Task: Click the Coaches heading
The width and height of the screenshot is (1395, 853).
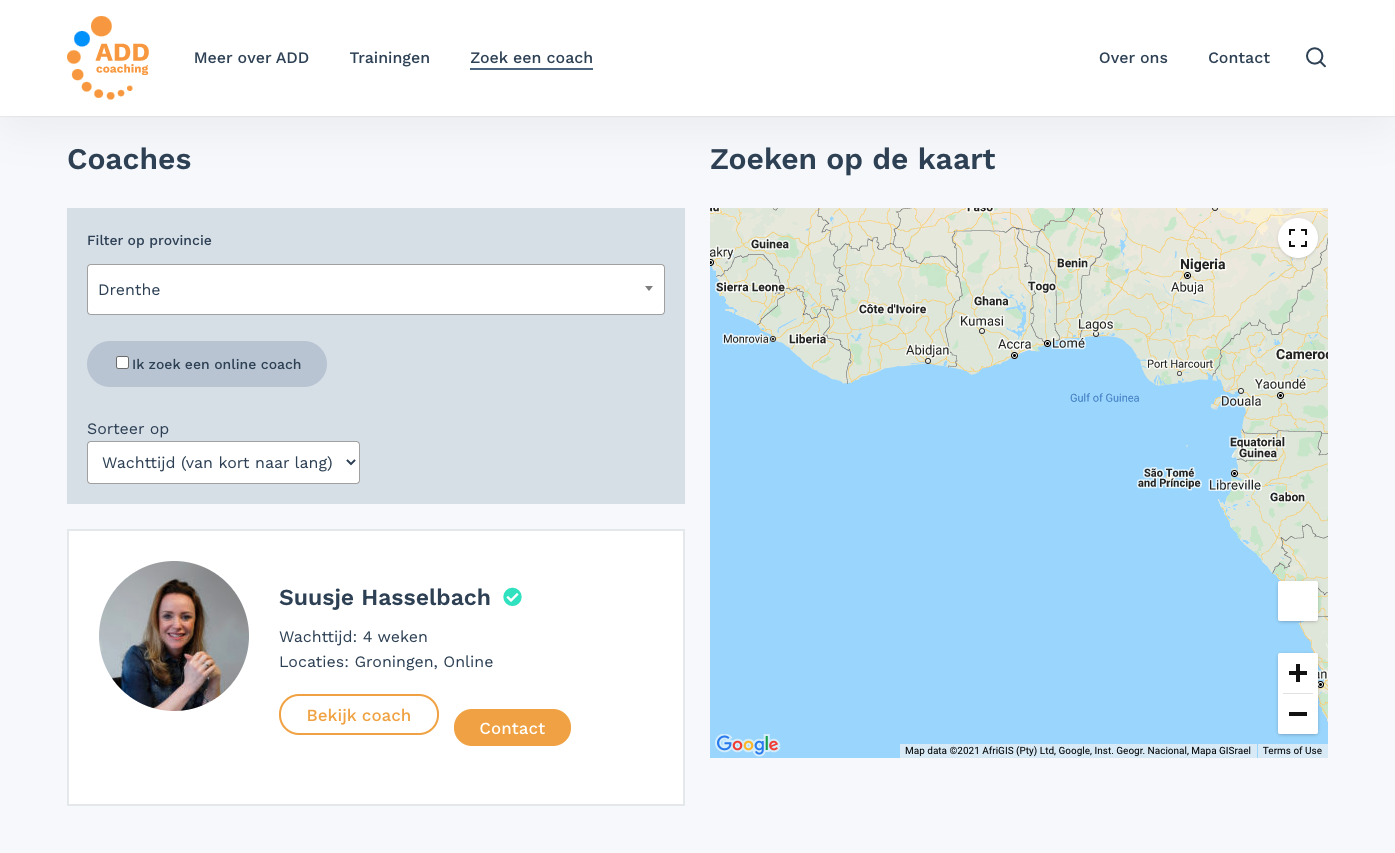Action: point(129,159)
